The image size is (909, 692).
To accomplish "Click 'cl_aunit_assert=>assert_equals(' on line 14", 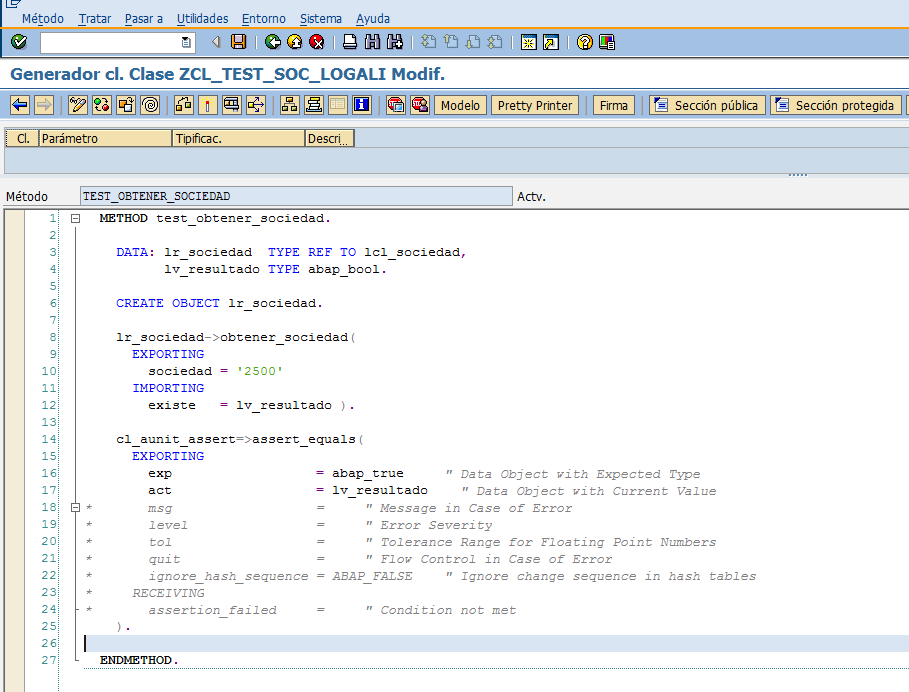I will [240, 439].
